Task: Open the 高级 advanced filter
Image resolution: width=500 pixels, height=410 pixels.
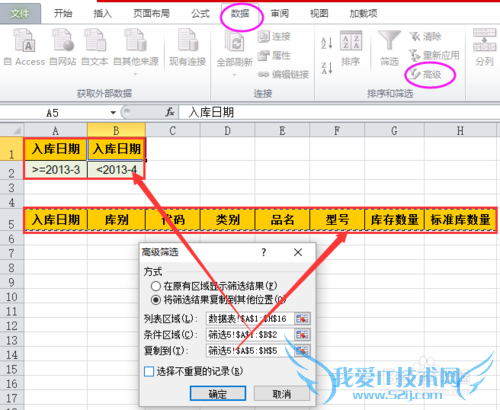Action: point(426,75)
